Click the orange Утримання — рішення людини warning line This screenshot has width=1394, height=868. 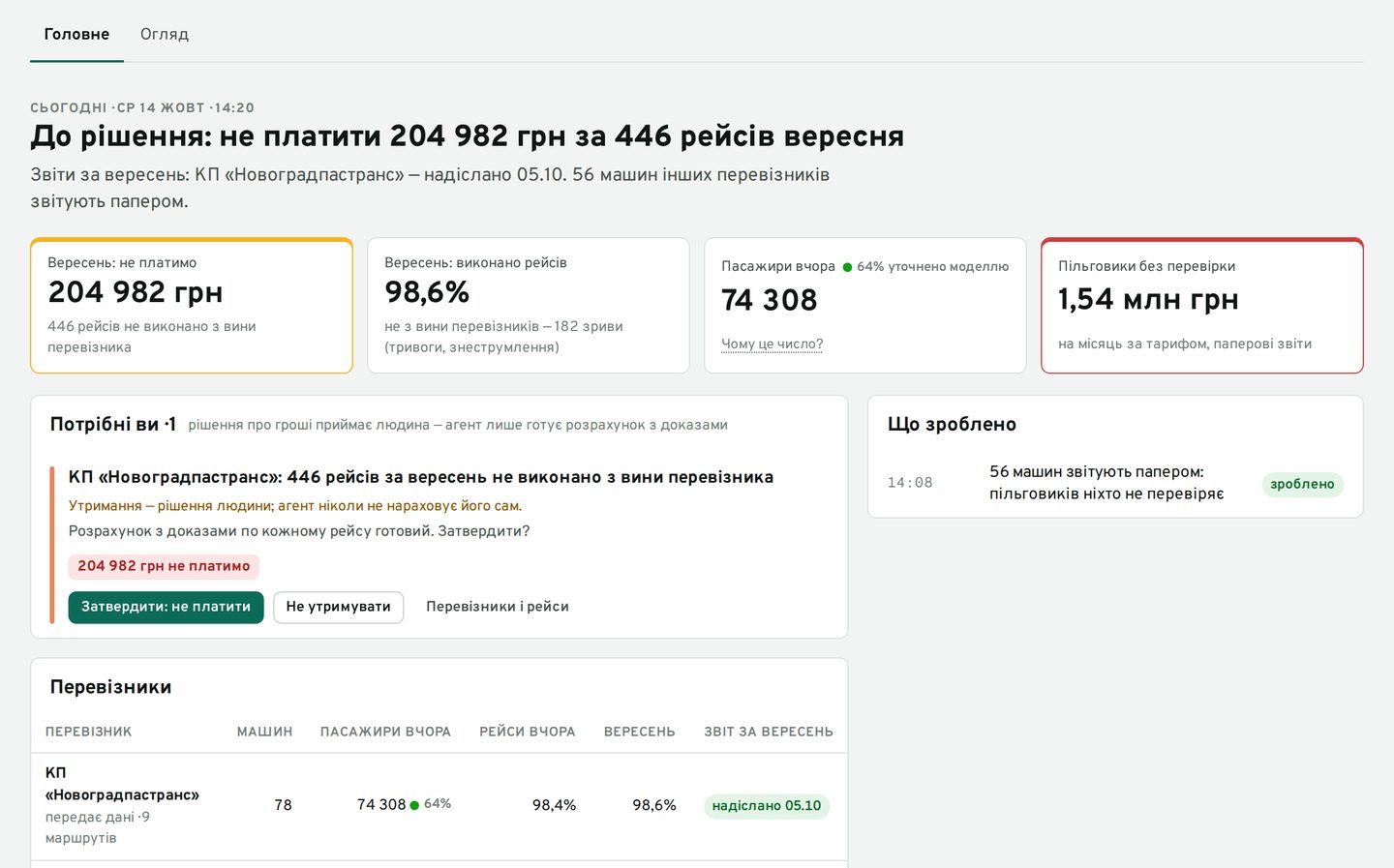point(295,505)
